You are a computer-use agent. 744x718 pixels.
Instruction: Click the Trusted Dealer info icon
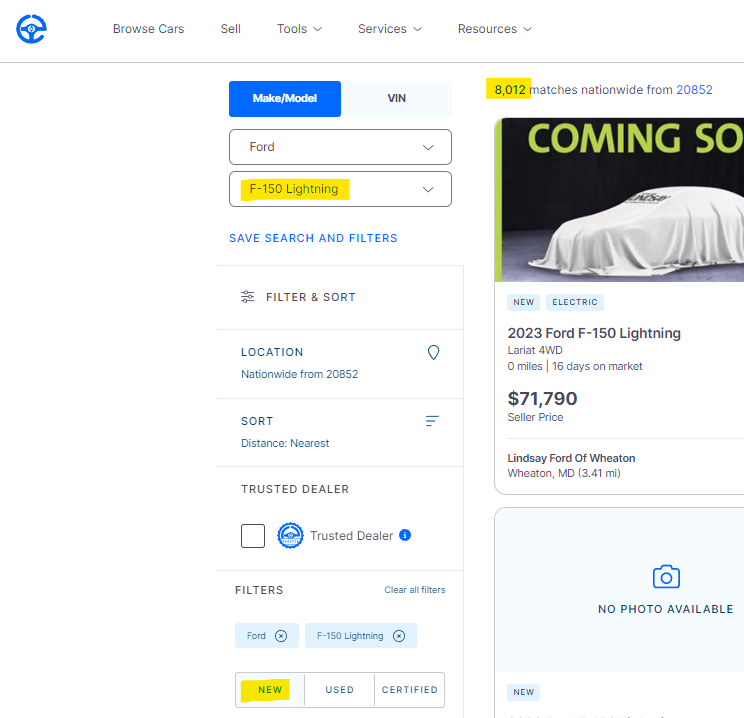[405, 535]
